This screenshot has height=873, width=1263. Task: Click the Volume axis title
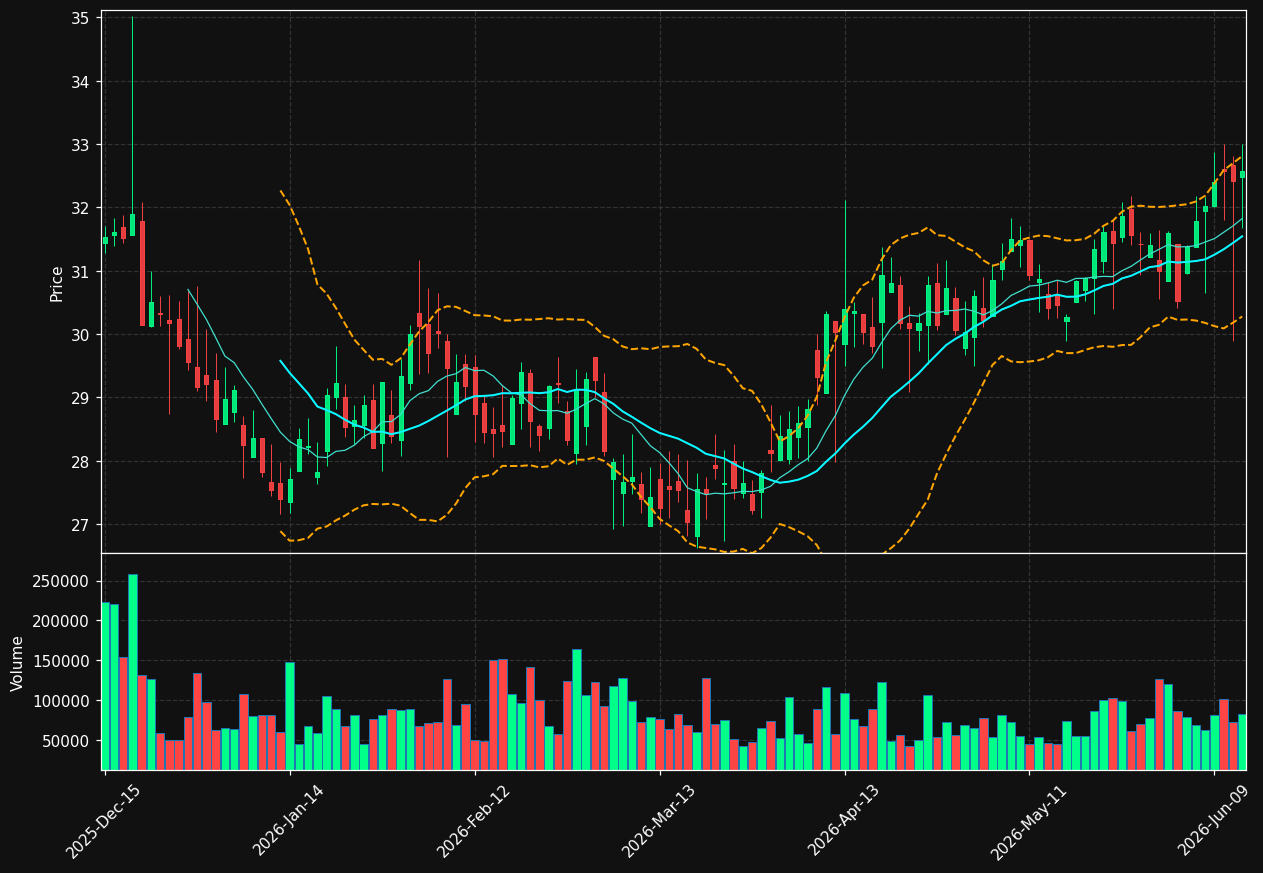(17, 663)
